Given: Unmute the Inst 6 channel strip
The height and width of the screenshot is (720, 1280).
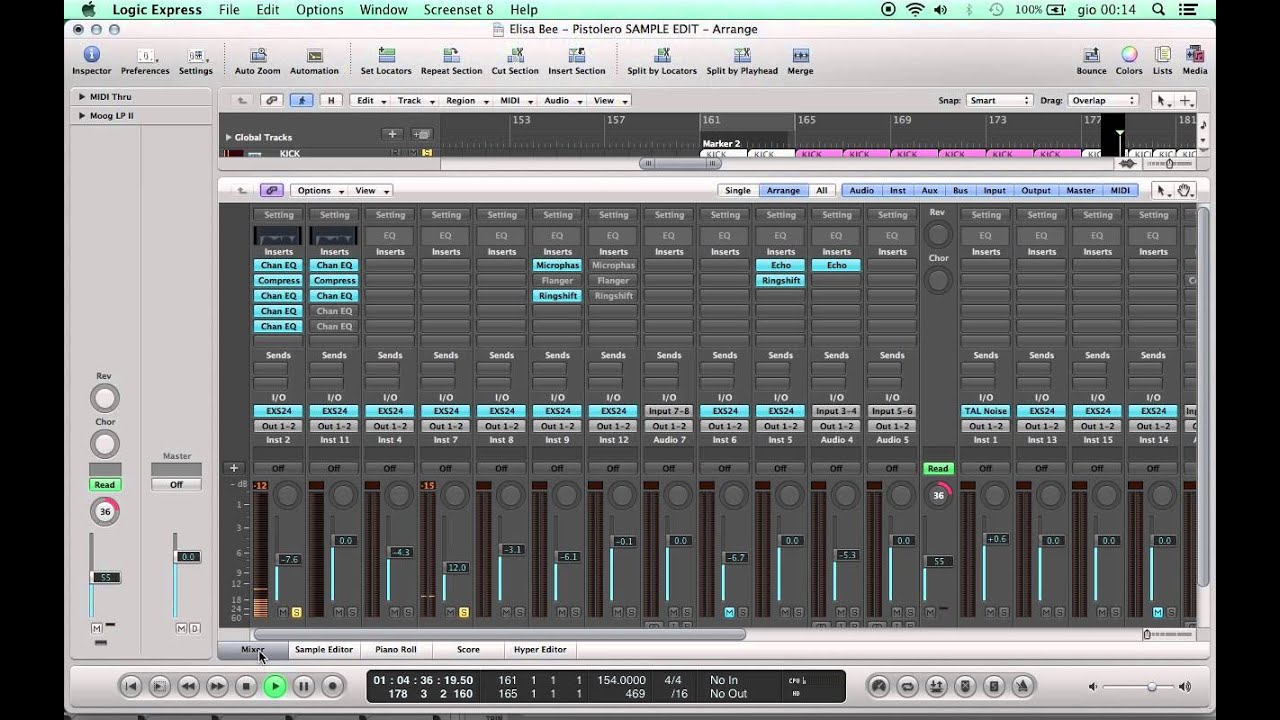Looking at the screenshot, I should [x=729, y=612].
